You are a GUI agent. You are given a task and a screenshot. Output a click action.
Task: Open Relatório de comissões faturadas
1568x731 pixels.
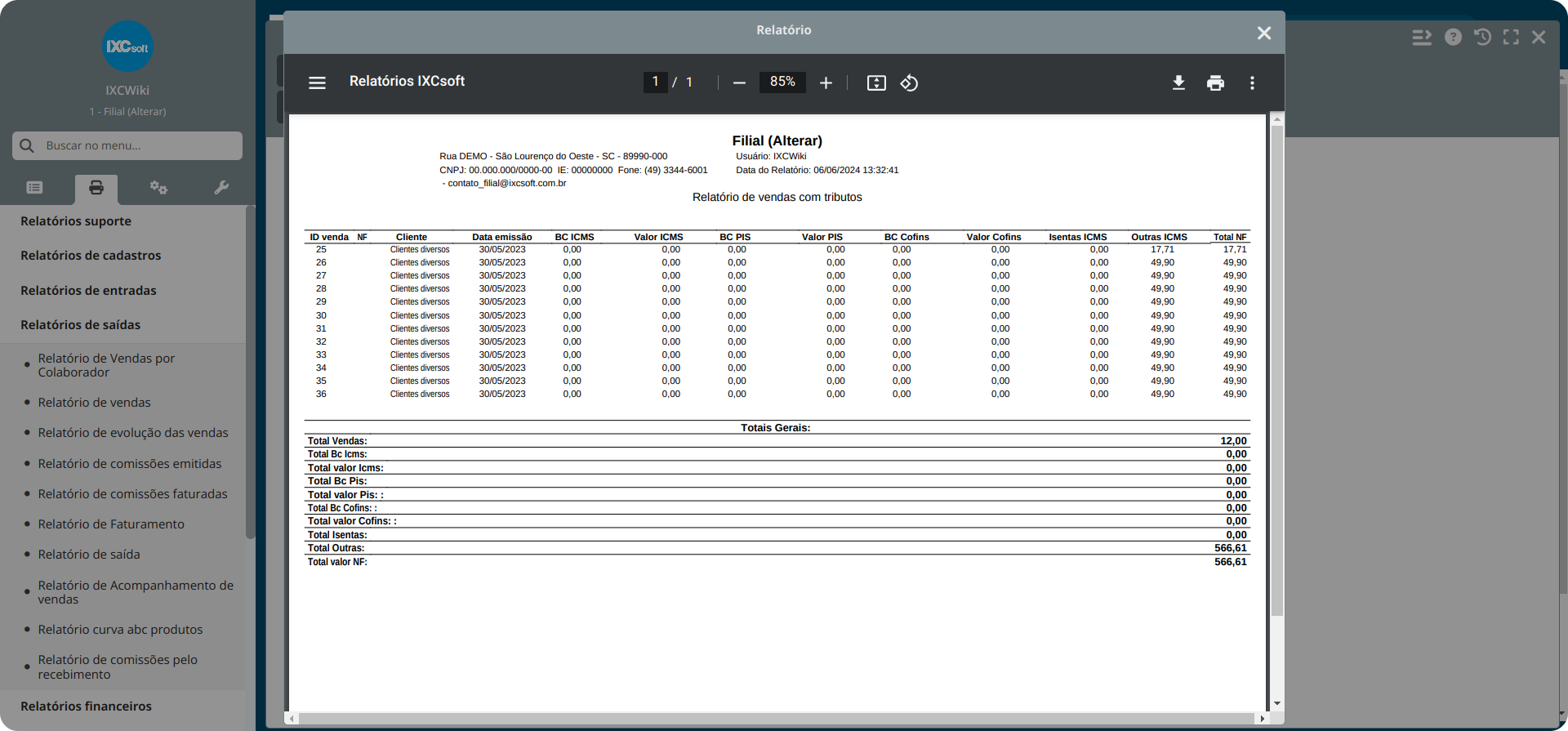point(132,494)
